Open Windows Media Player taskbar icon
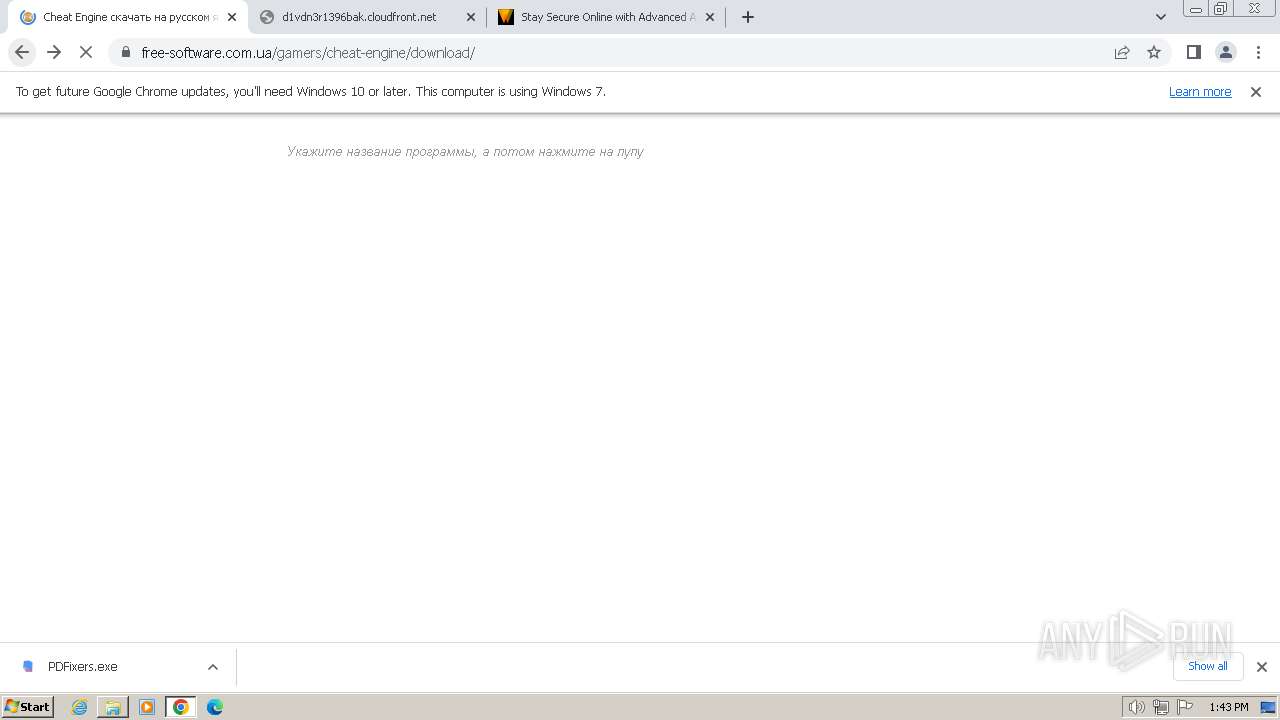The height and width of the screenshot is (720, 1280). (x=147, y=707)
